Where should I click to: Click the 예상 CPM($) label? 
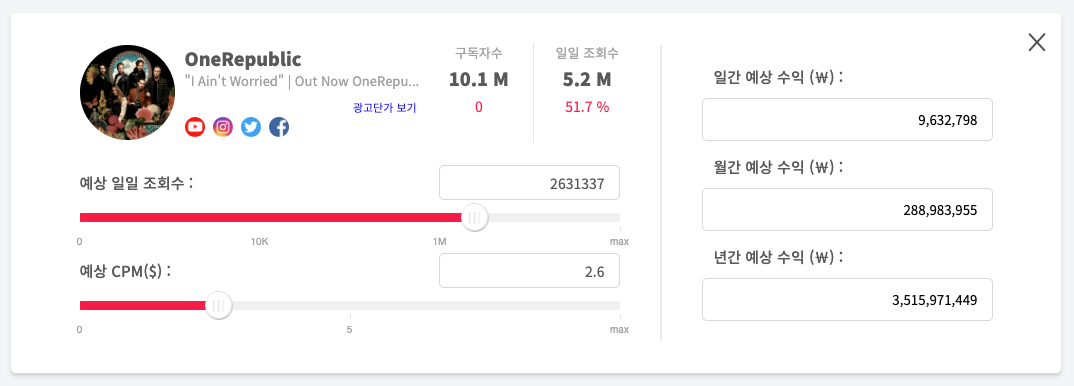pos(125,271)
